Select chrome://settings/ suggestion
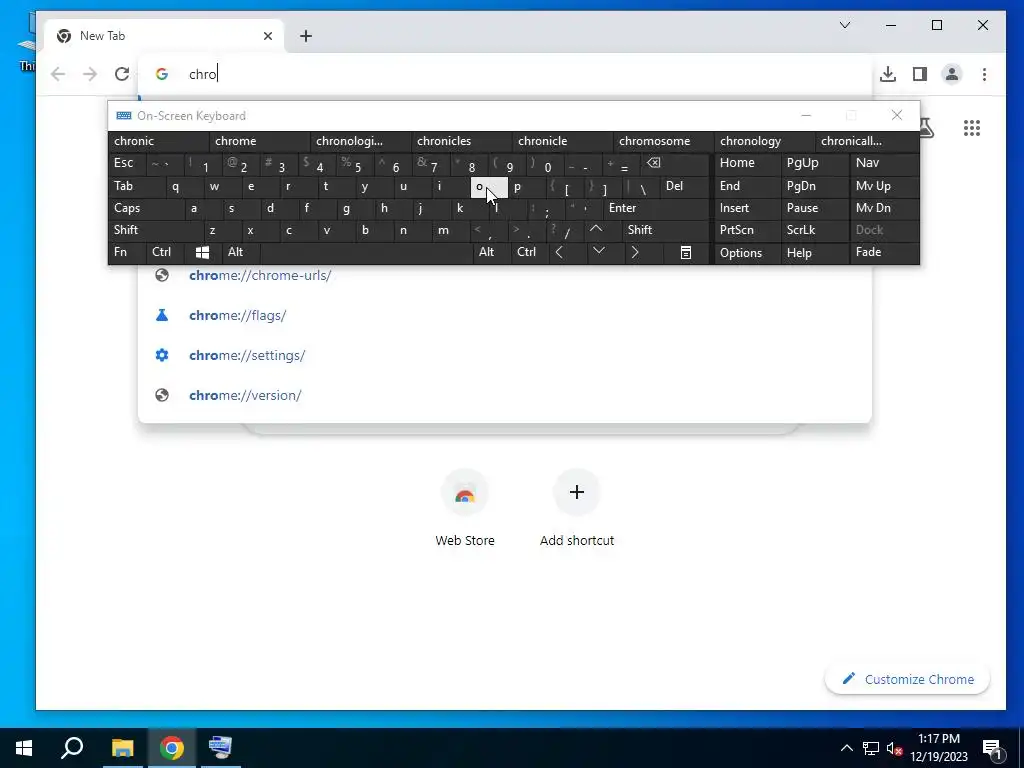 504,355
